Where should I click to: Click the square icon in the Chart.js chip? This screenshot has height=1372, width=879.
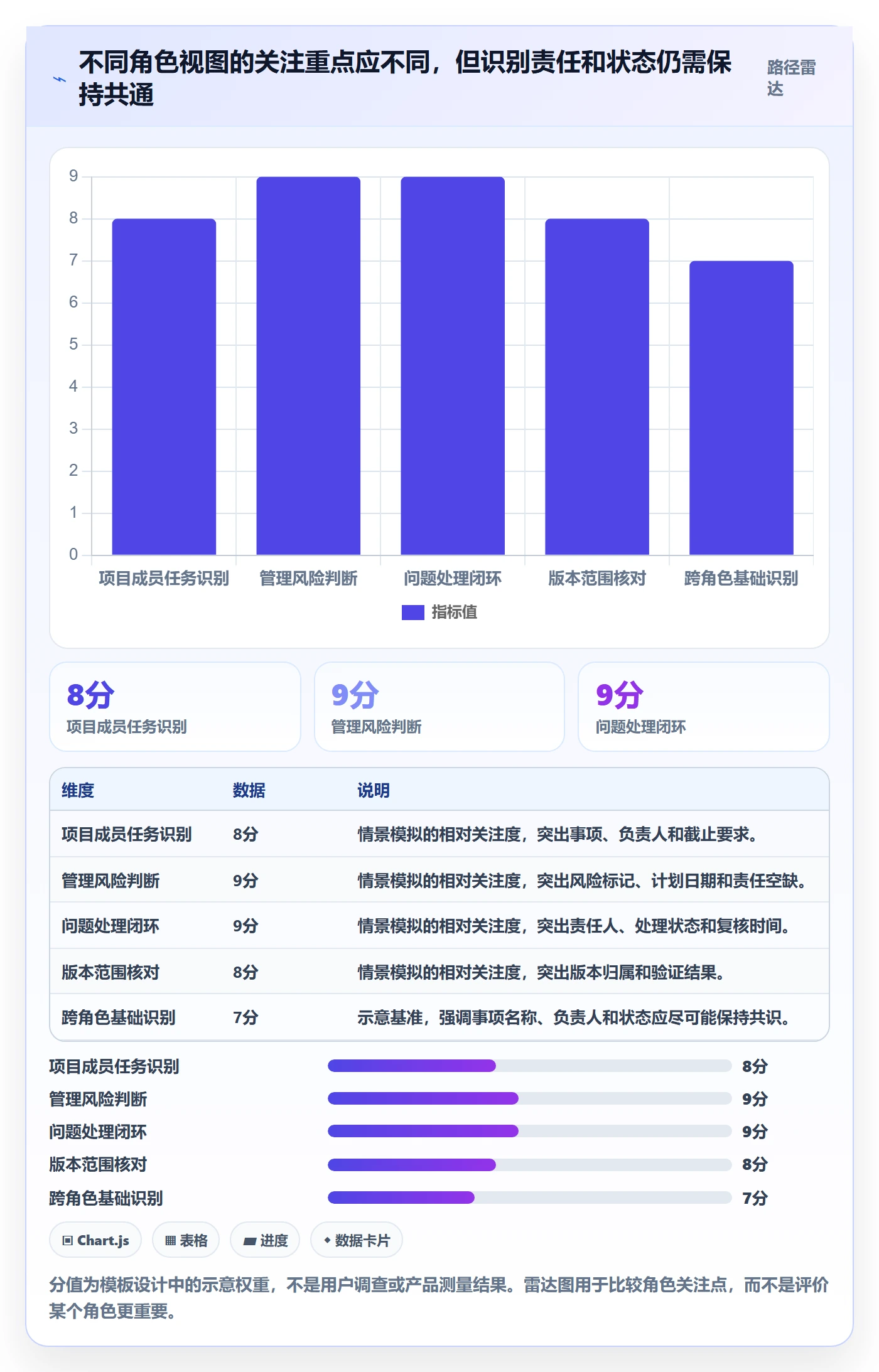coord(68,1240)
